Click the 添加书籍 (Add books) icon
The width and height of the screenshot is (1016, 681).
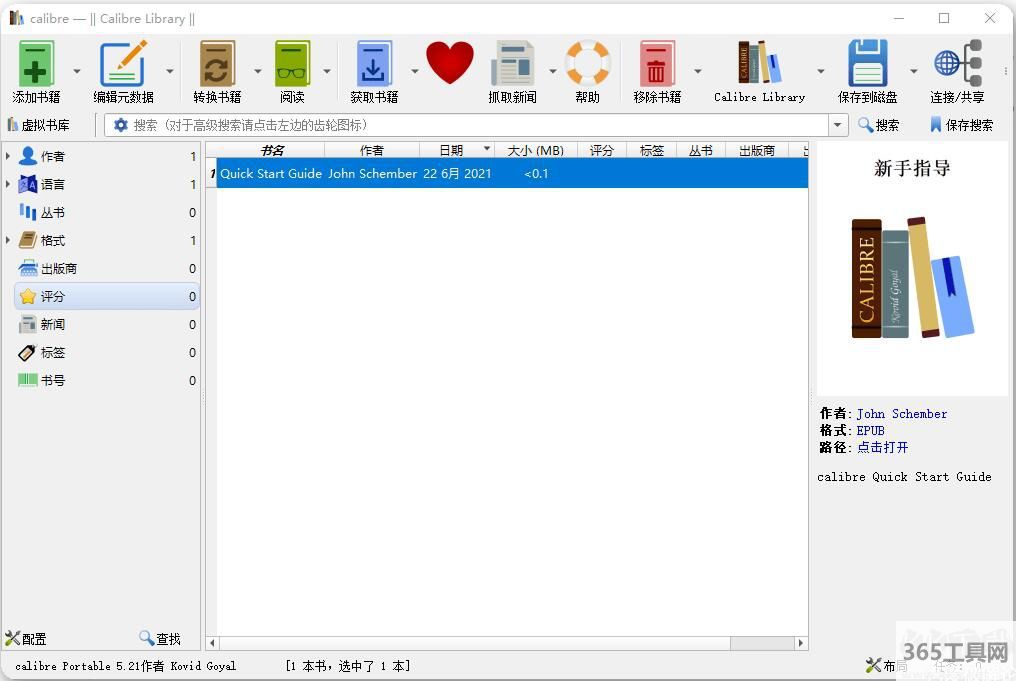click(x=37, y=64)
